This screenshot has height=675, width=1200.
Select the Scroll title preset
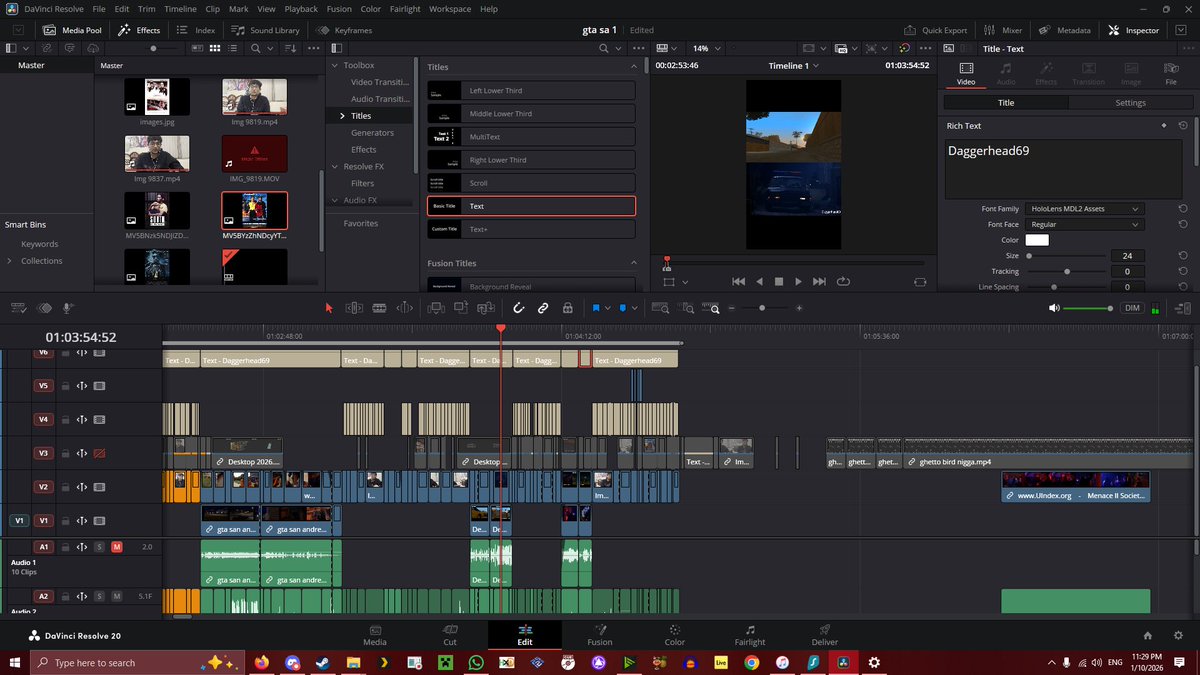(531, 183)
